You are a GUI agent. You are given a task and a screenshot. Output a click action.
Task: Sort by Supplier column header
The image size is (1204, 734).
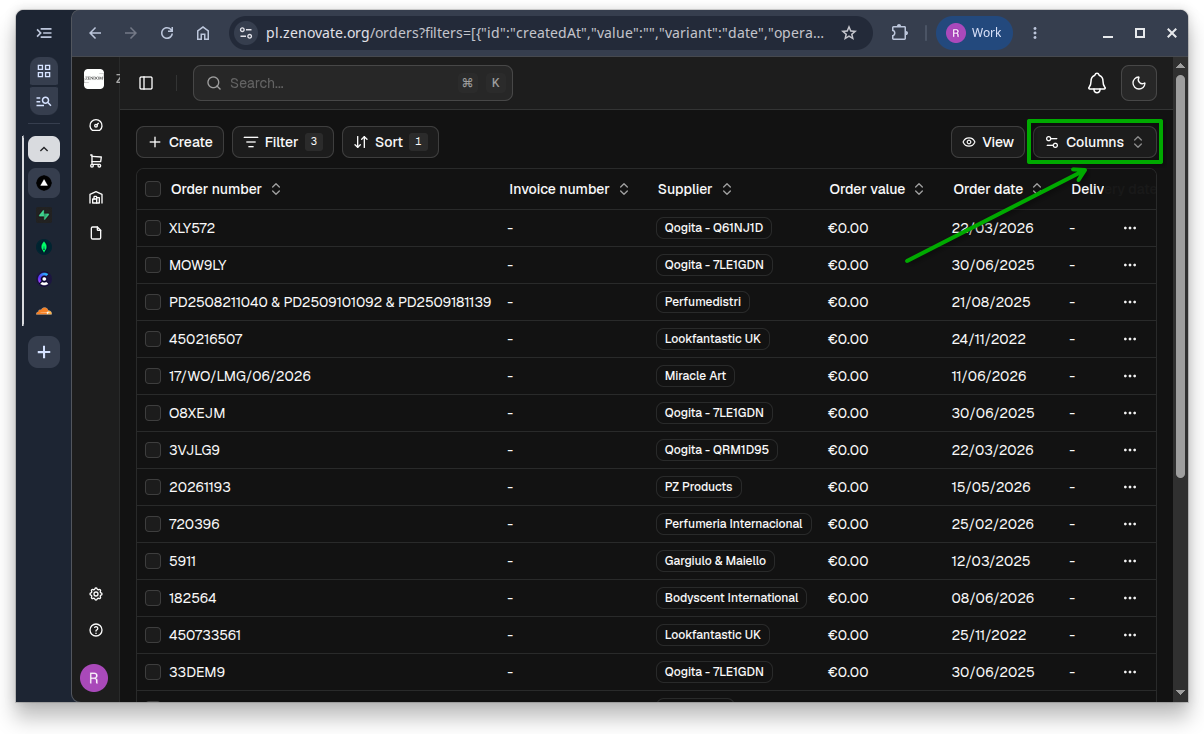tap(695, 189)
